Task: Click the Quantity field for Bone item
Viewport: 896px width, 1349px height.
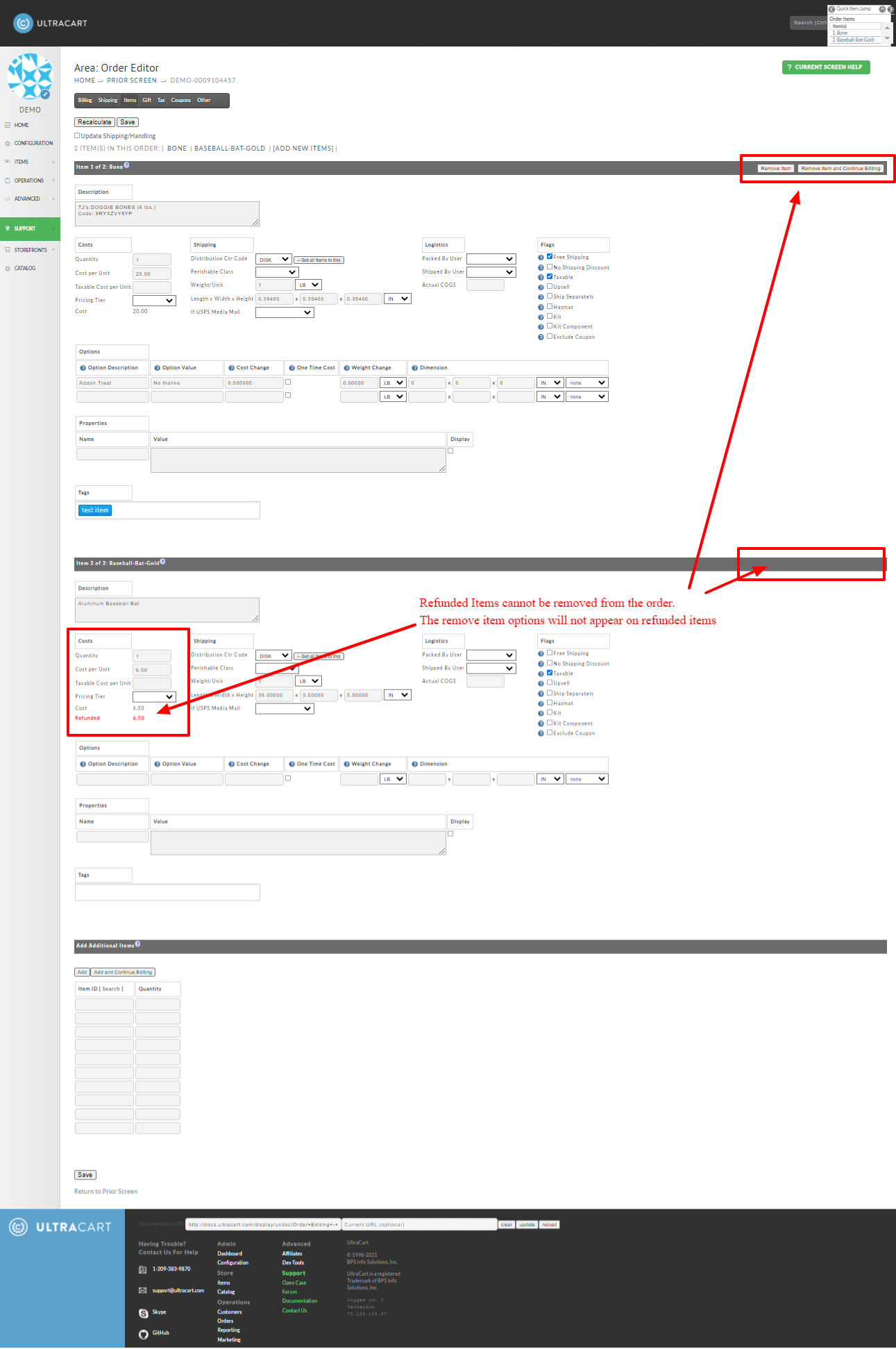Action: point(152,260)
